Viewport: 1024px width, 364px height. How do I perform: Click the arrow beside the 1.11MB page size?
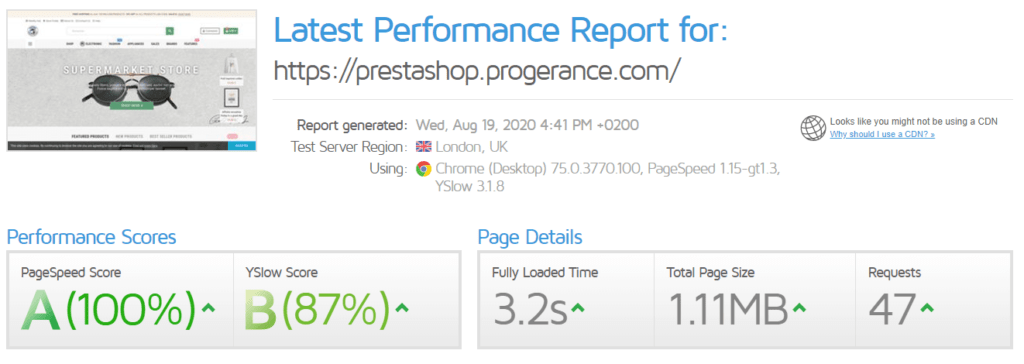click(799, 306)
